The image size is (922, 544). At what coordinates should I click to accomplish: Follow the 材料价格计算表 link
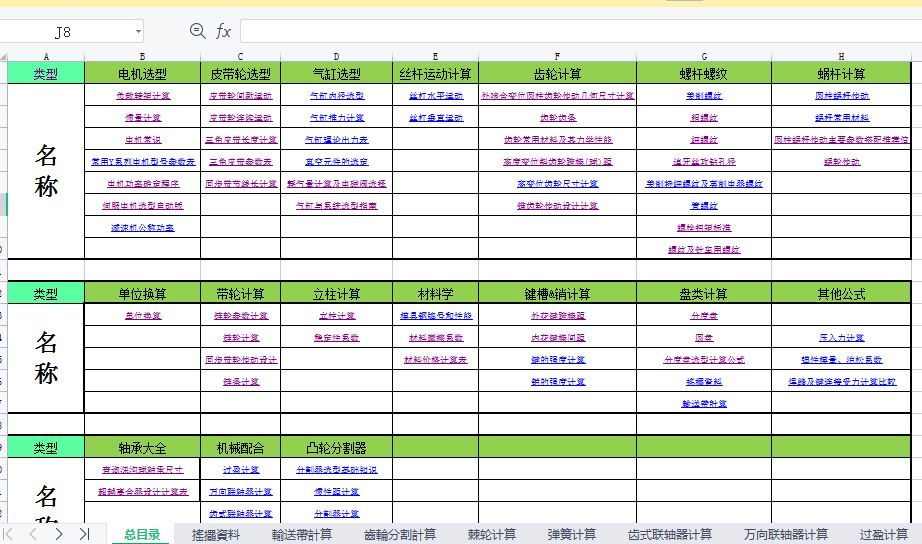(x=436, y=359)
